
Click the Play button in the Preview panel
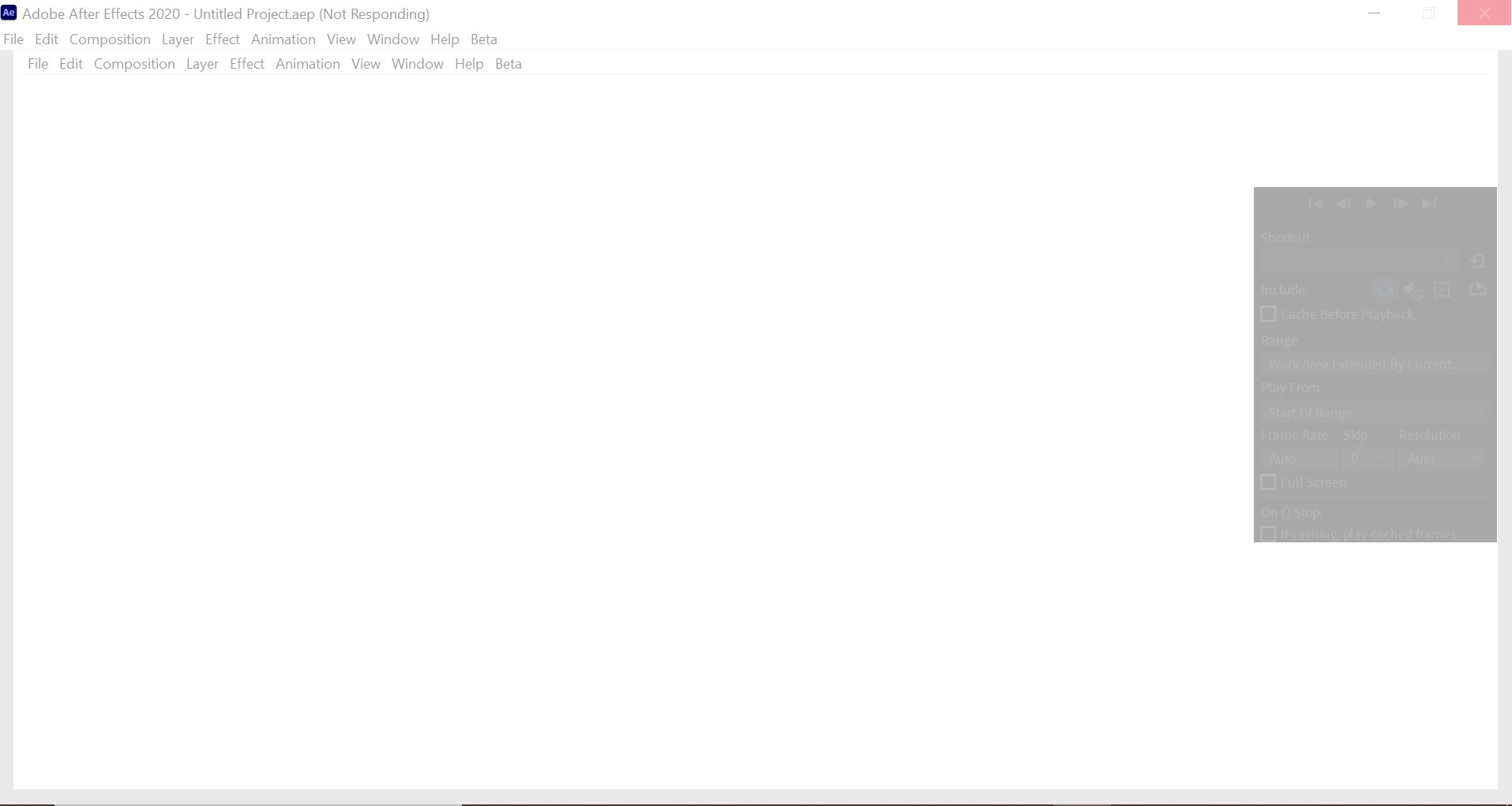click(x=1371, y=204)
